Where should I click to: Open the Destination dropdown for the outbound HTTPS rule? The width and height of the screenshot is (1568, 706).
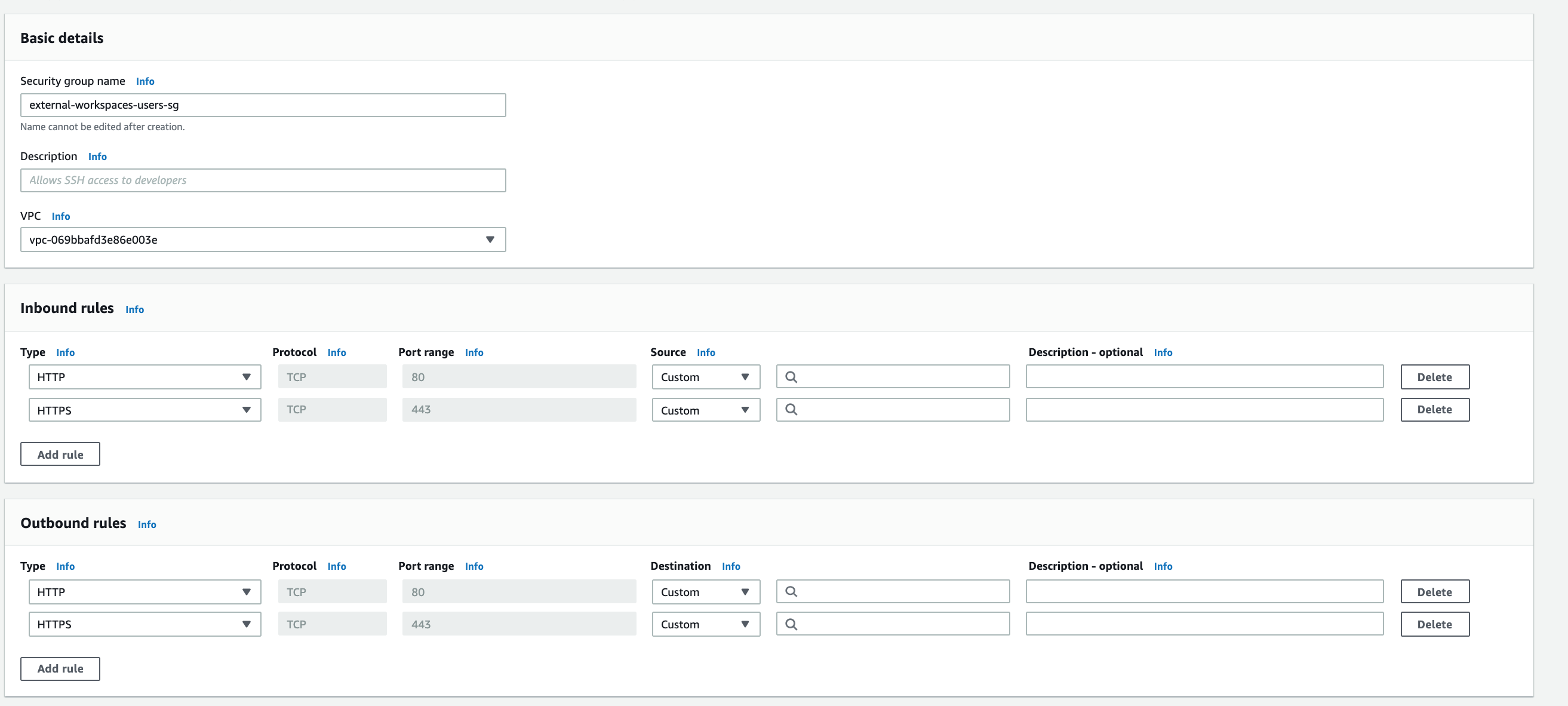(x=705, y=624)
